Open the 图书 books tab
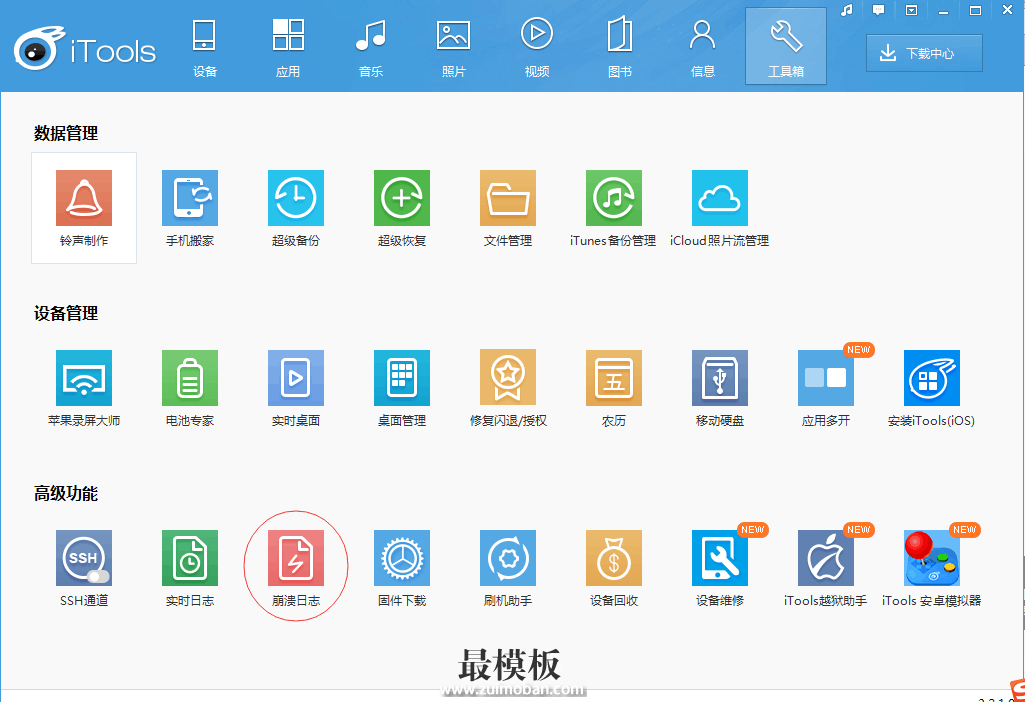The image size is (1025, 702). click(x=620, y=48)
